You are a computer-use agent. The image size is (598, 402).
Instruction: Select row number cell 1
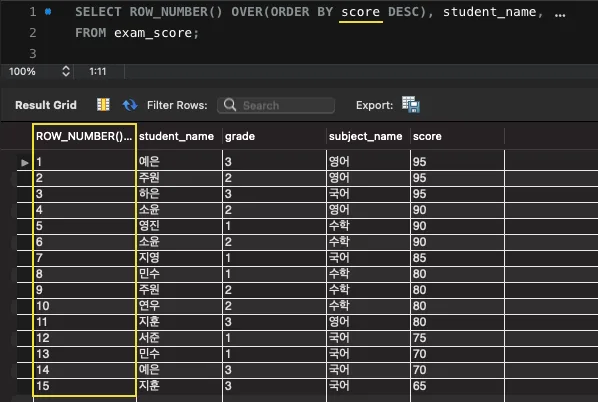point(84,162)
